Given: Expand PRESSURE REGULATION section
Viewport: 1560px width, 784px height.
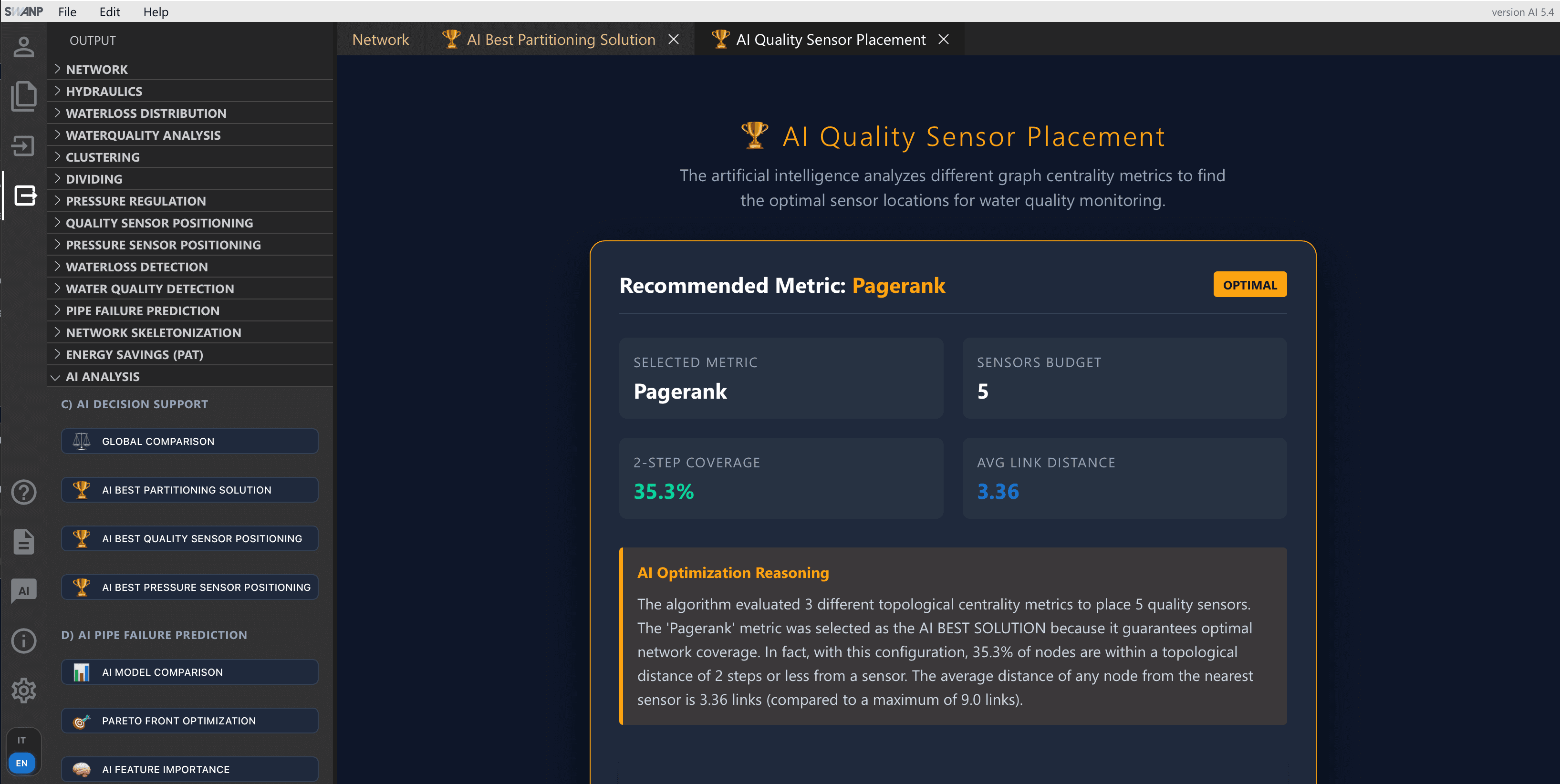Looking at the screenshot, I should pyautogui.click(x=189, y=201).
